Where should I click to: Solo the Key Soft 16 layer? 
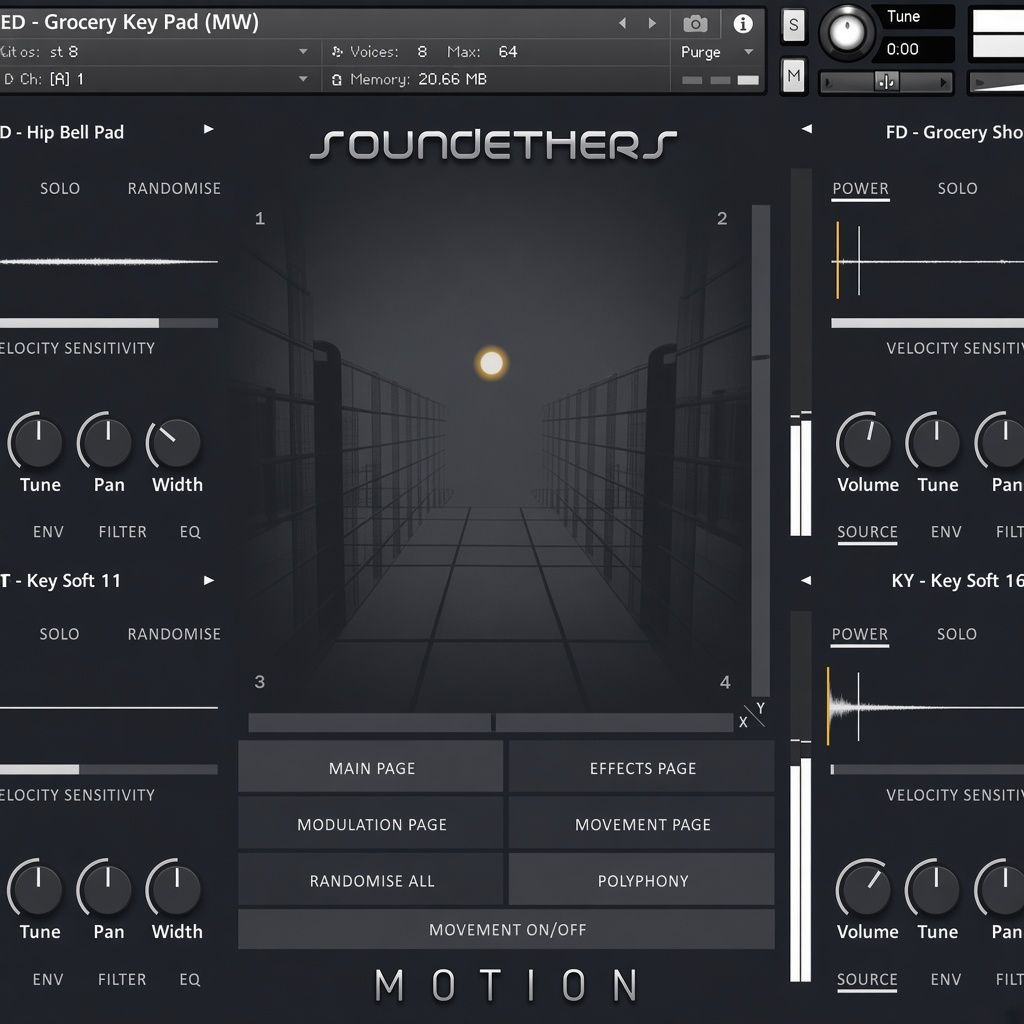click(957, 634)
